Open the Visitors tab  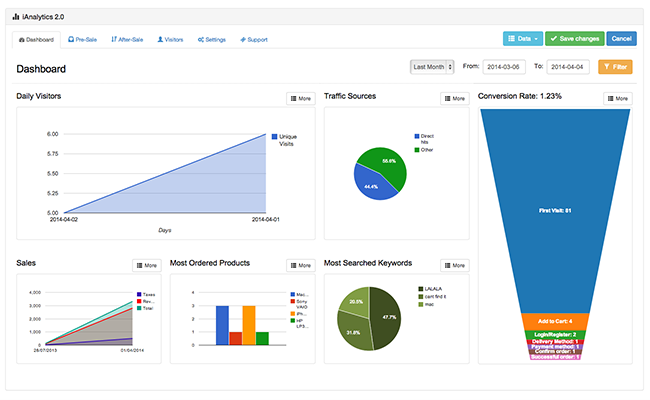tap(170, 40)
